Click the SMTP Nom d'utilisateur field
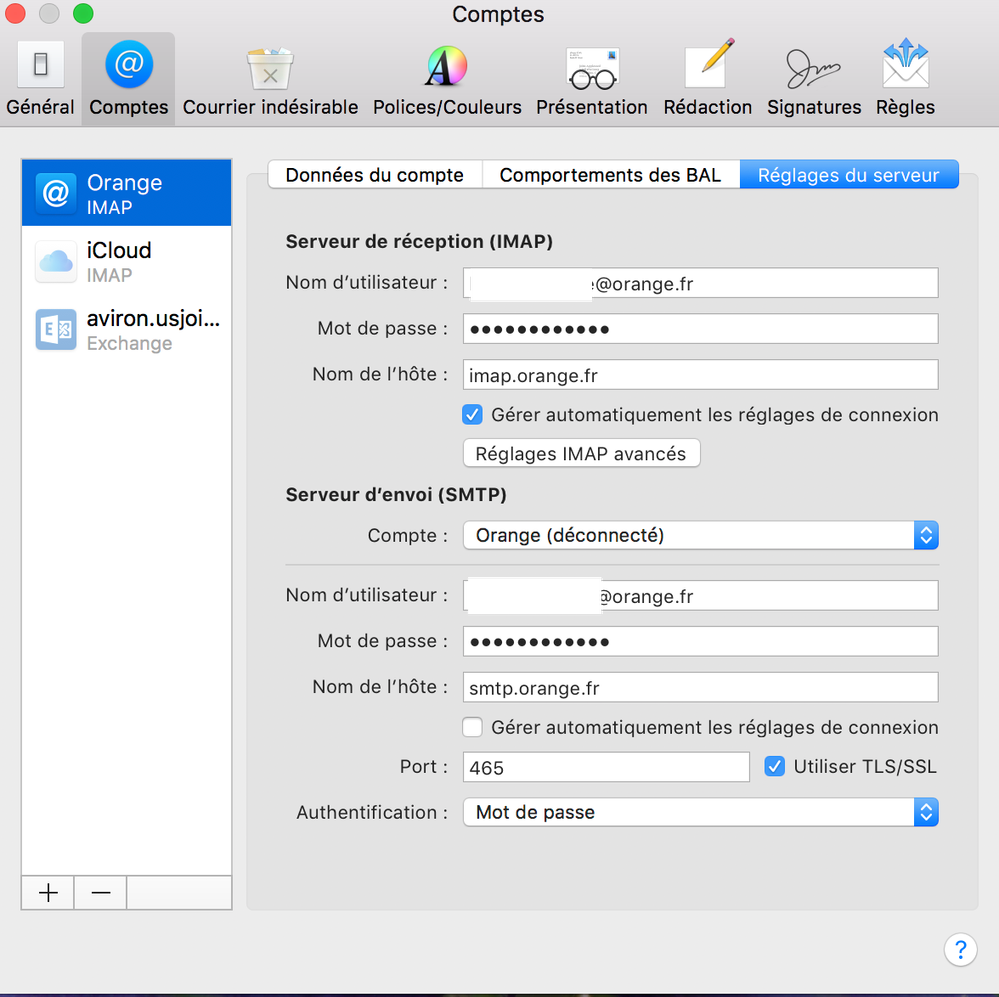This screenshot has height=997, width=999. point(700,596)
